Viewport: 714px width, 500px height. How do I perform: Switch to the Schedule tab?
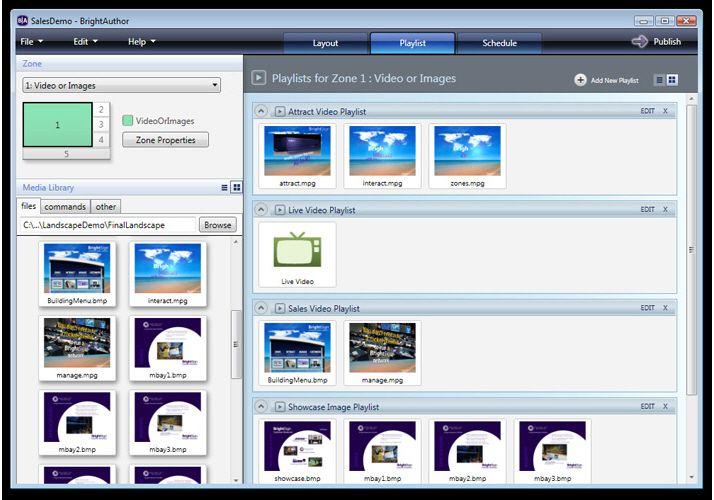pos(499,43)
